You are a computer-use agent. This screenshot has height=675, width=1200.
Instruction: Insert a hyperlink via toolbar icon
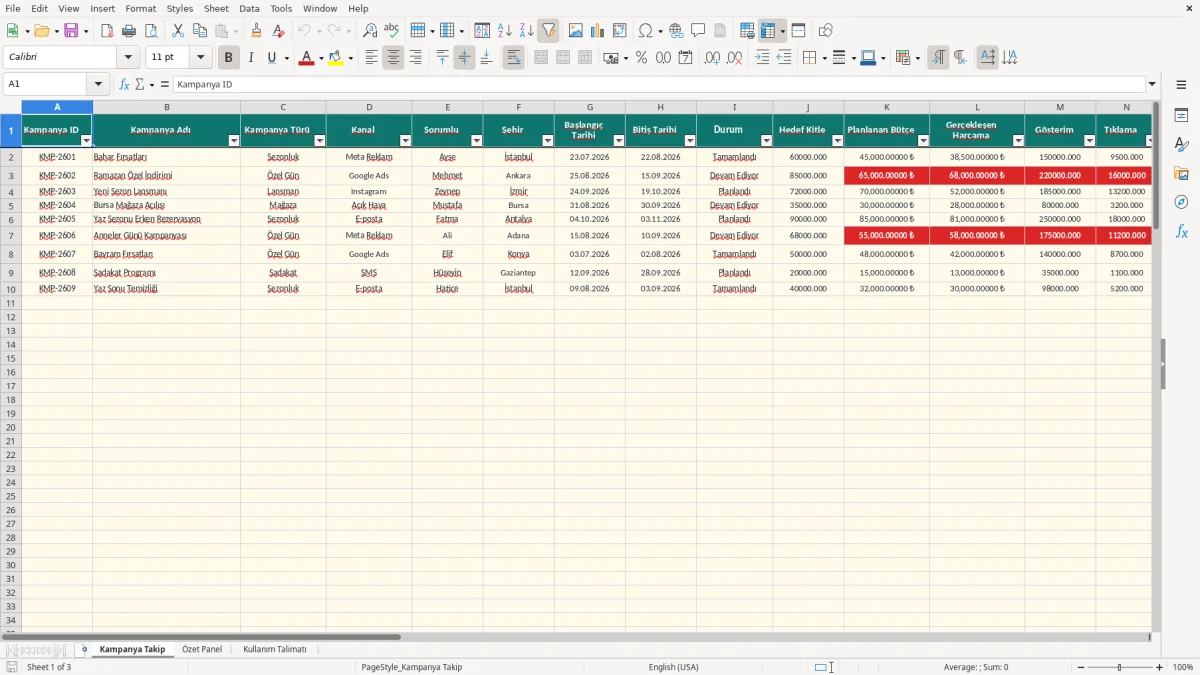point(676,31)
